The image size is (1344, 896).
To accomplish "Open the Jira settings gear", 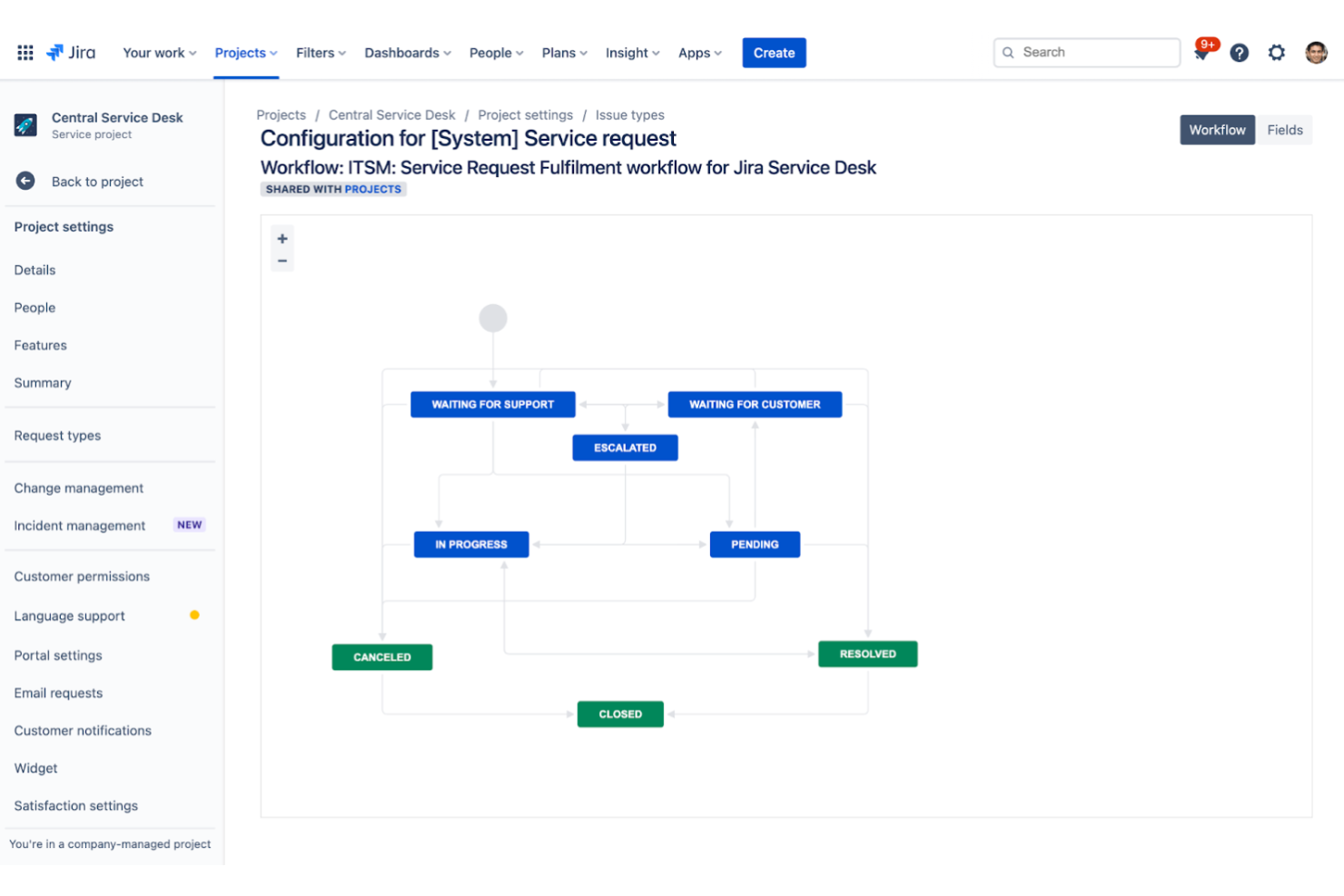I will pos(1276,53).
